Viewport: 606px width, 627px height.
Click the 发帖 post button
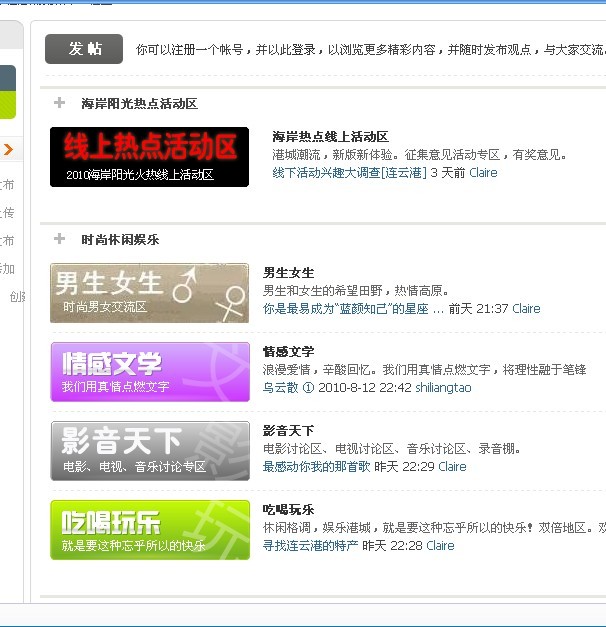click(x=84, y=49)
